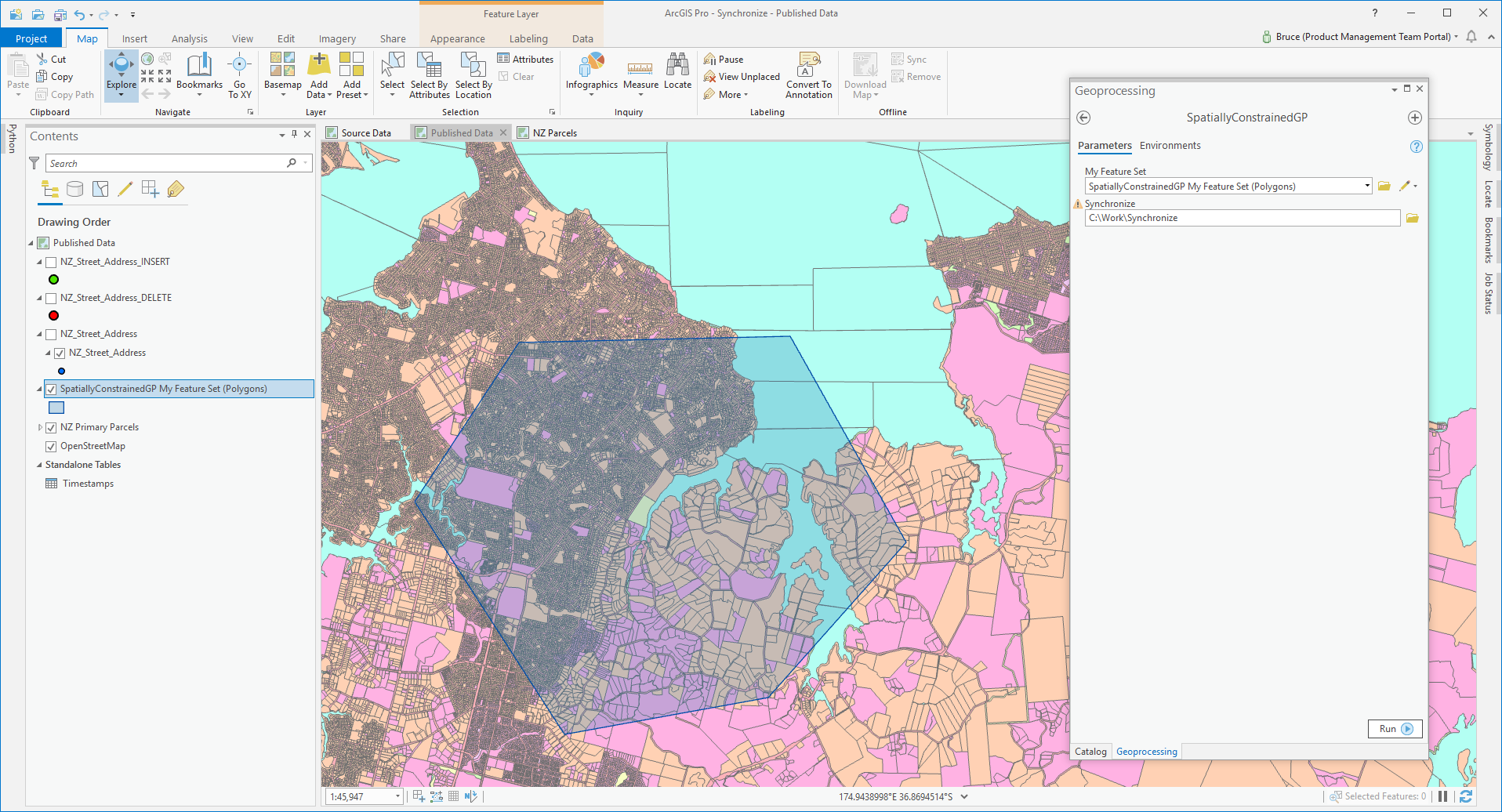This screenshot has height=812, width=1502.
Task: Switch to List By Selection view
Action: 100,189
